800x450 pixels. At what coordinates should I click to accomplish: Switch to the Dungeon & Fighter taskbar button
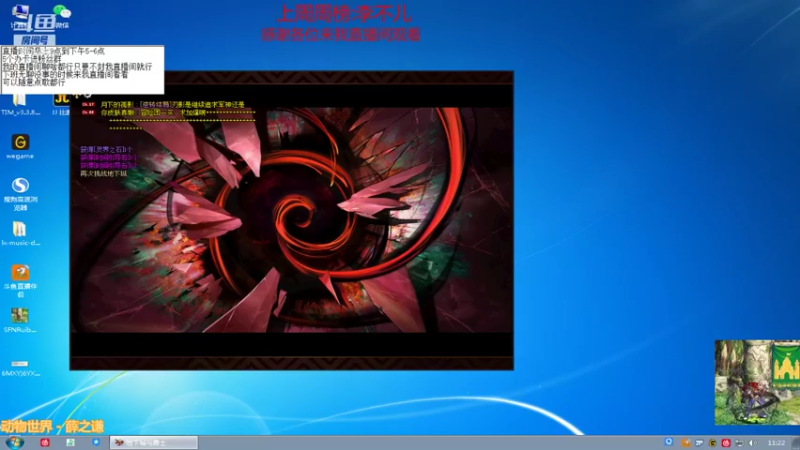[x=154, y=442]
